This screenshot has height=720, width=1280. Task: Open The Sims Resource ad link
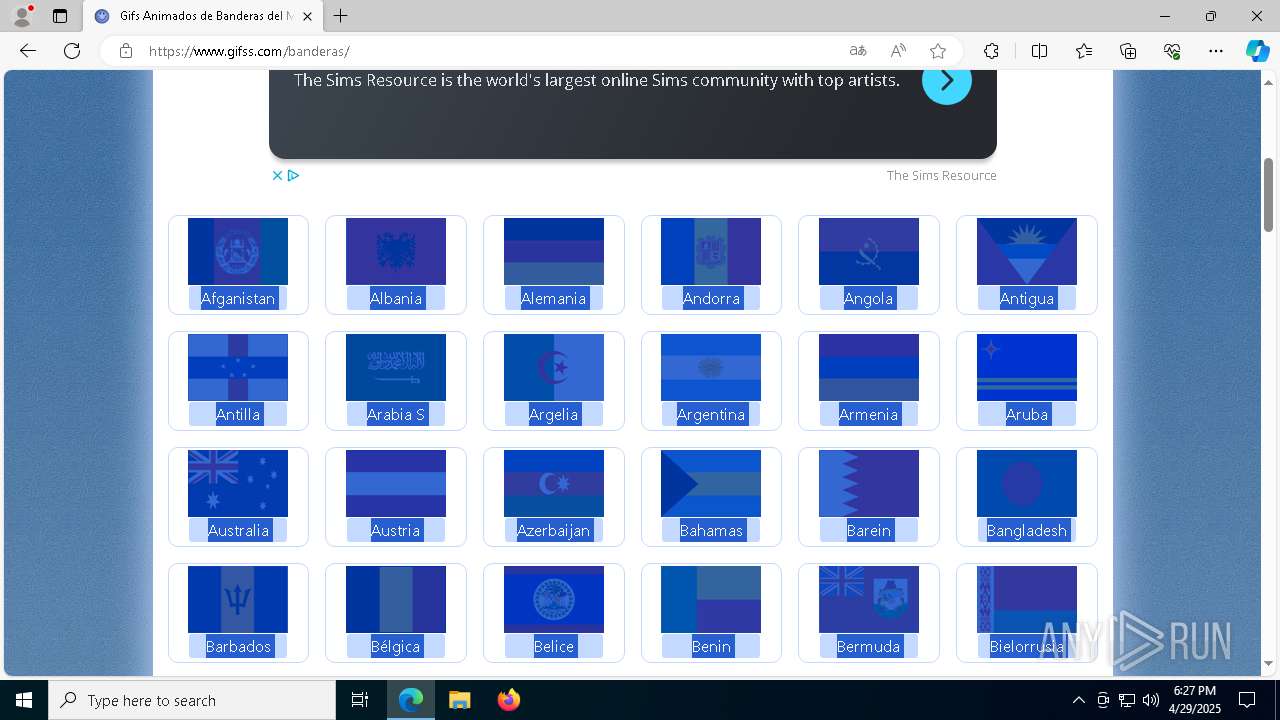tap(941, 175)
